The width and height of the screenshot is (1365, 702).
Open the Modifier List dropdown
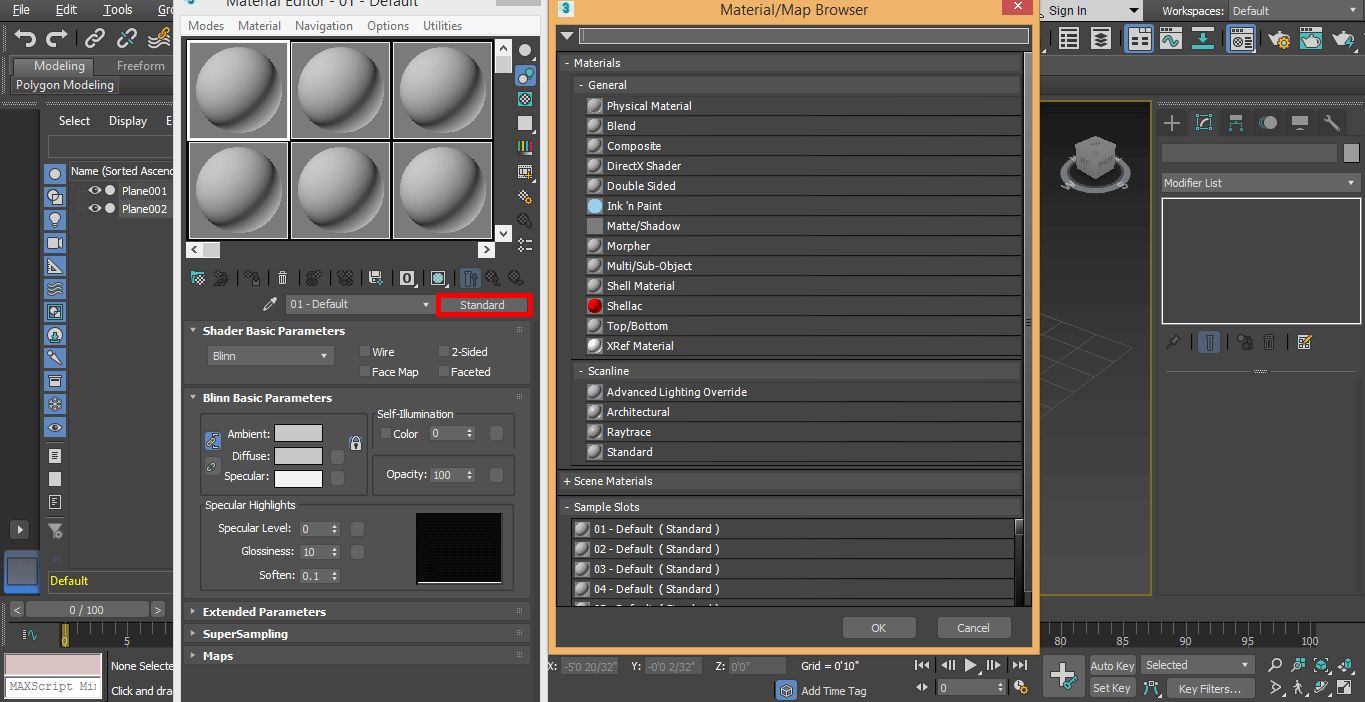[x=1260, y=183]
